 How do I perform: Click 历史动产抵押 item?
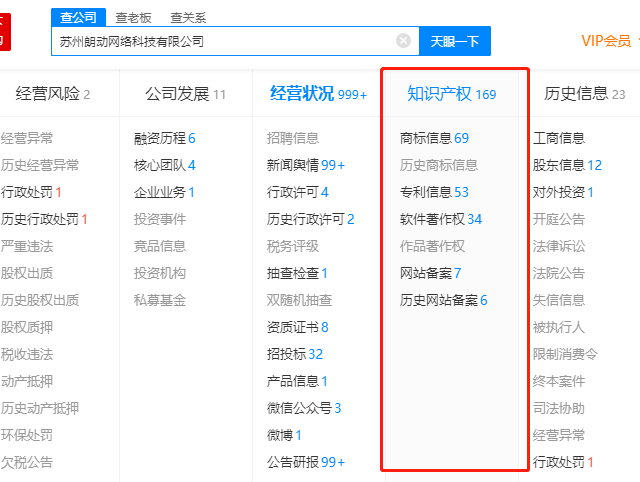point(40,408)
